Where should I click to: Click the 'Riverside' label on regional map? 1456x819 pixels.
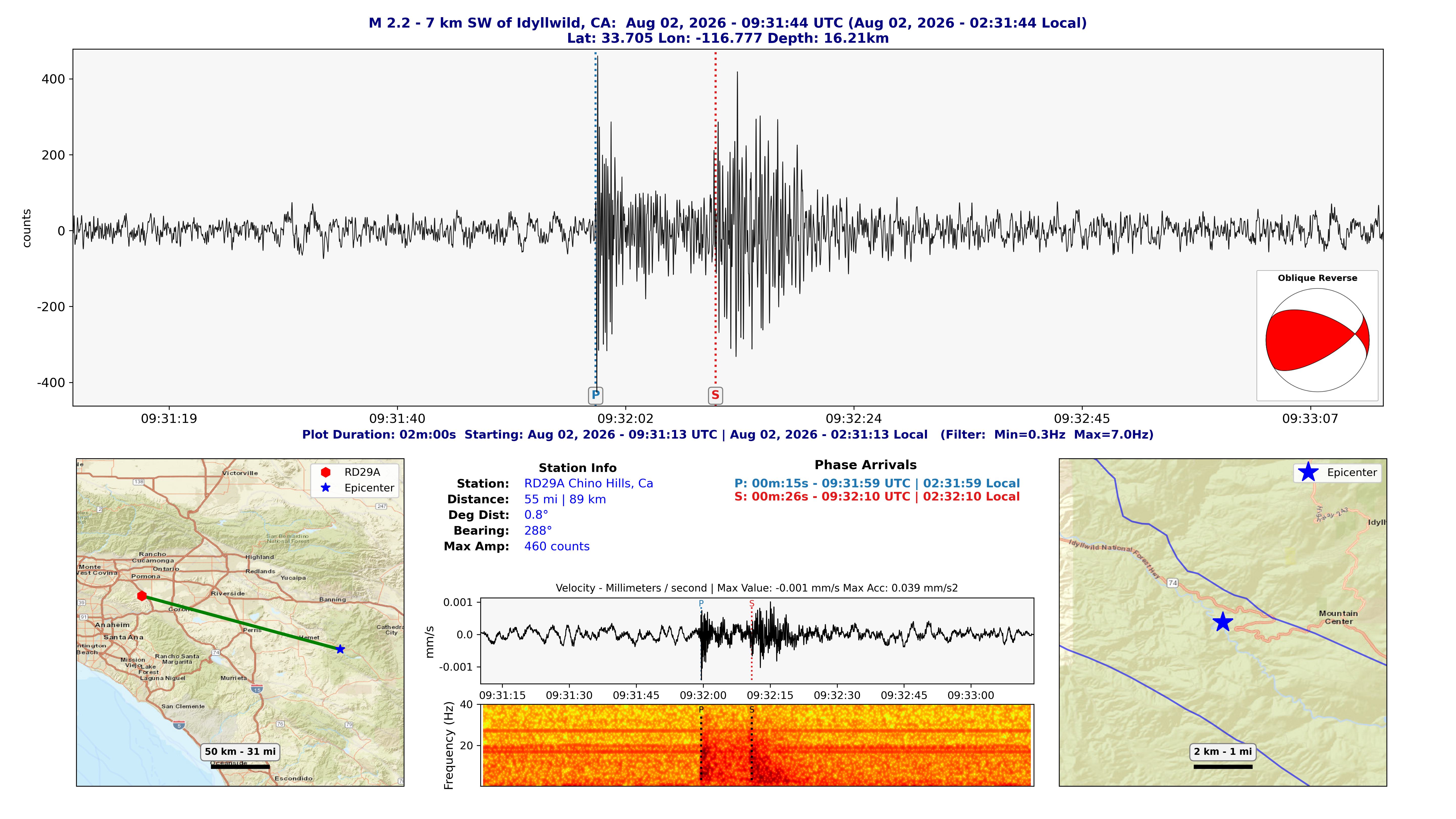(228, 594)
